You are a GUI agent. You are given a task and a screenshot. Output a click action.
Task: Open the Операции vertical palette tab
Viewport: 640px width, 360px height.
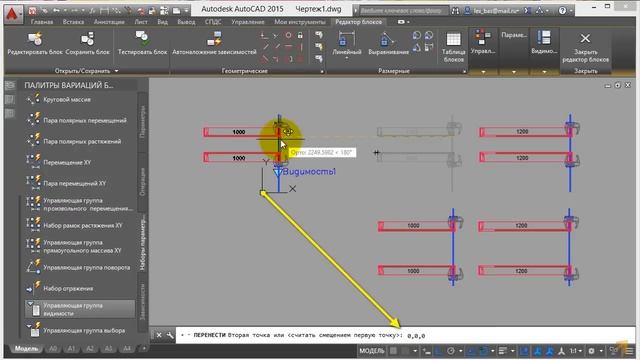click(142, 182)
